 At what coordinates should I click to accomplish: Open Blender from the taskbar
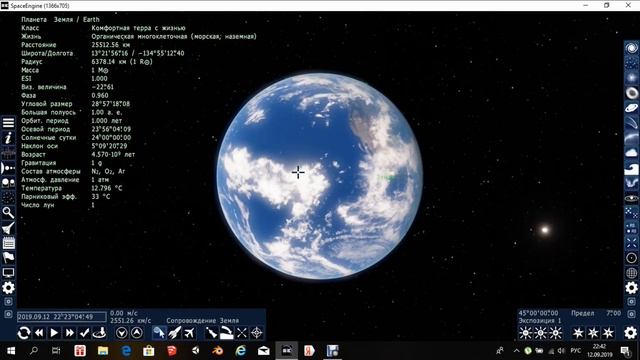click(218, 351)
